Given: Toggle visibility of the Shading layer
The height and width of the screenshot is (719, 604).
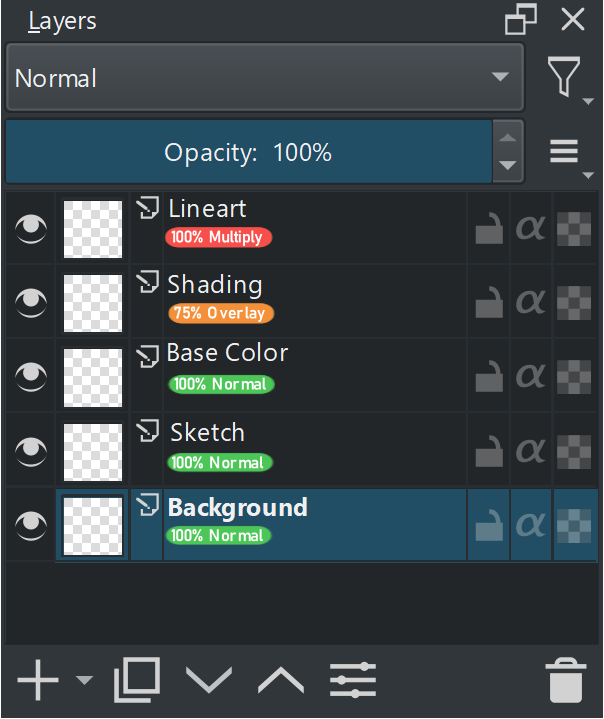Looking at the screenshot, I should pos(31,301).
